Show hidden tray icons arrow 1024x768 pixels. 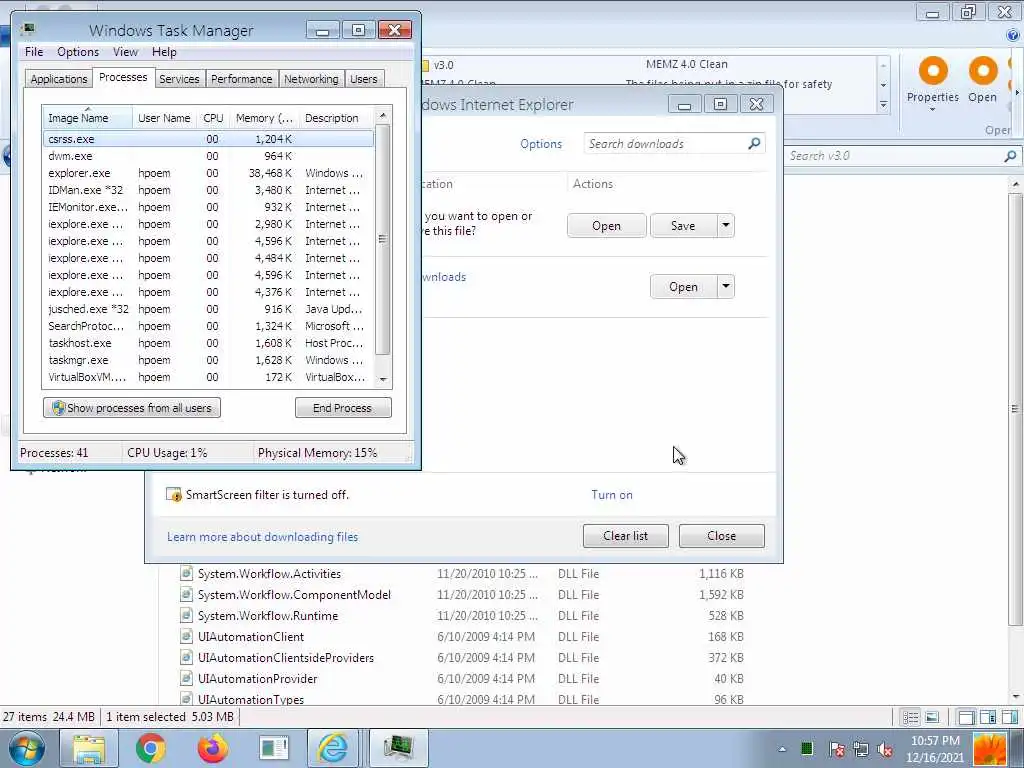782,749
